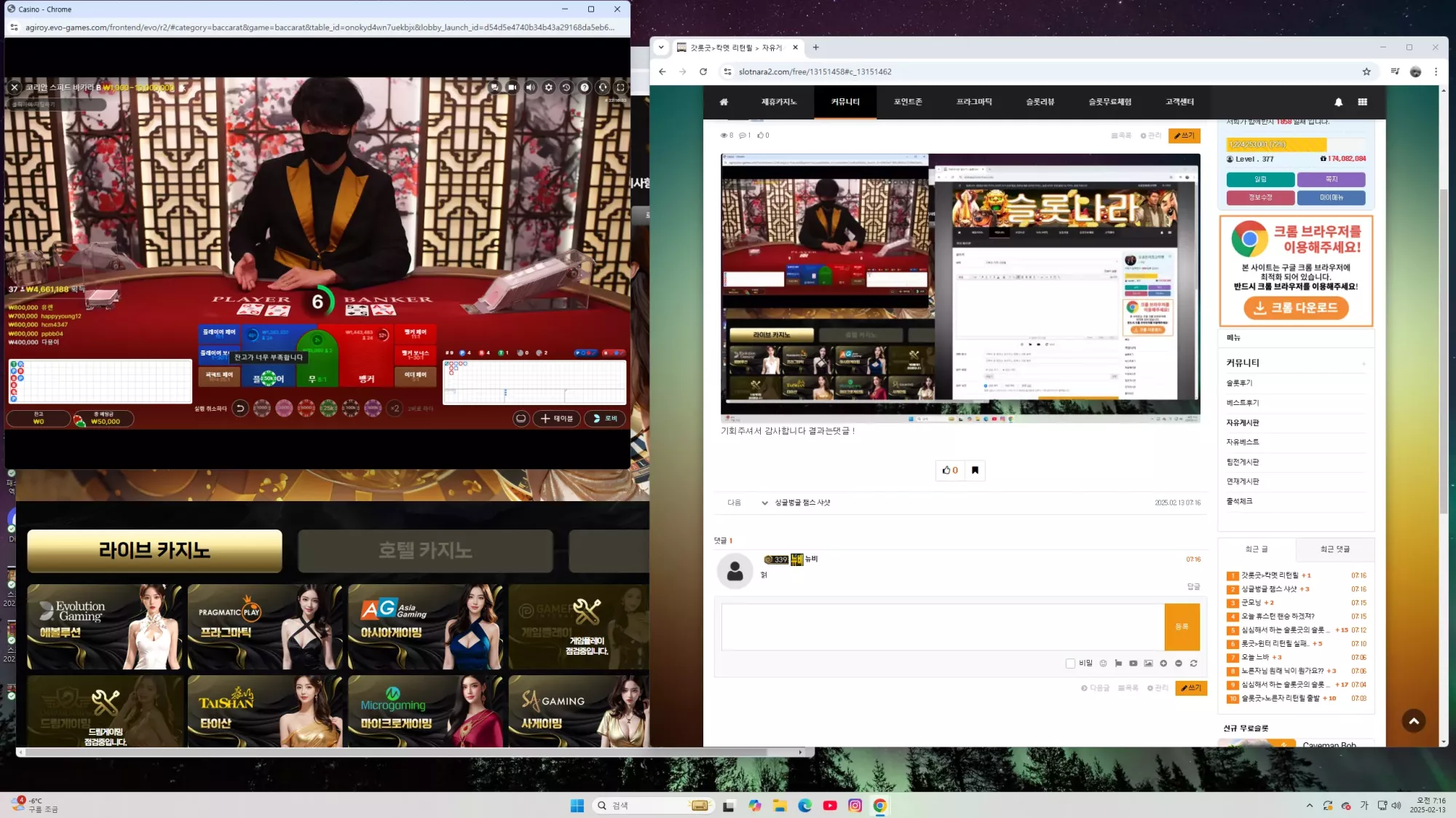The image size is (1456, 818).
Task: Open the Evolution Gaming casino tile
Action: coord(105,626)
